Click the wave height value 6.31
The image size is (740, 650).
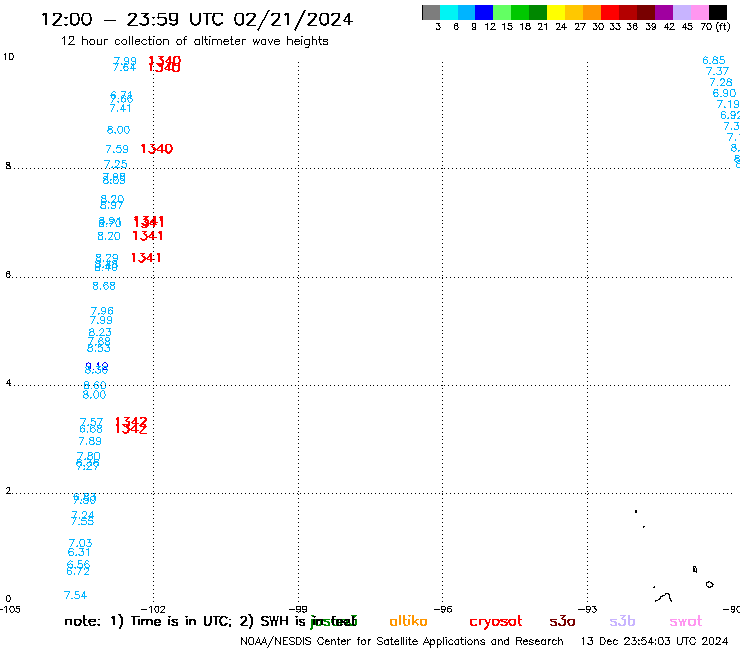(79, 552)
